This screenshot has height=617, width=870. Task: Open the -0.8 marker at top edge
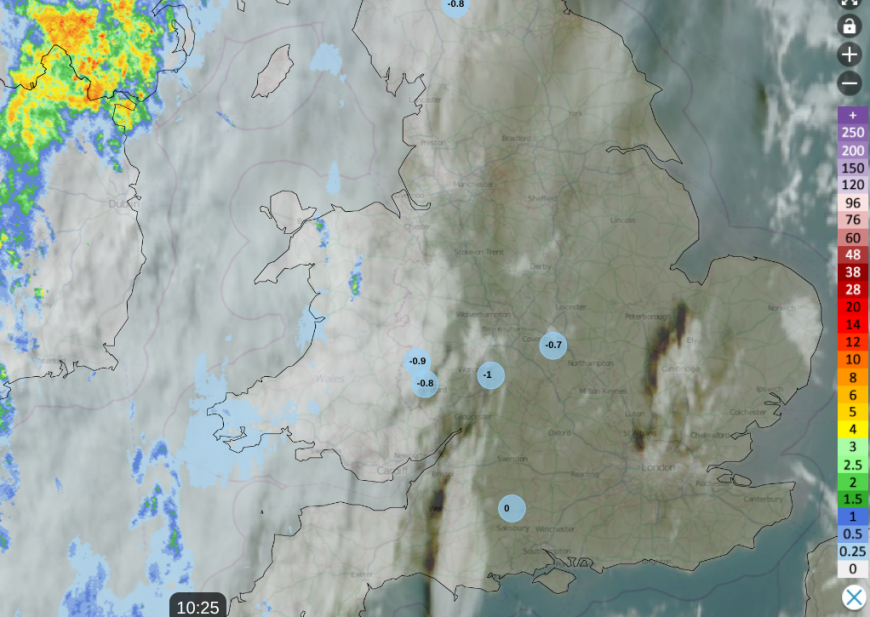point(456,5)
